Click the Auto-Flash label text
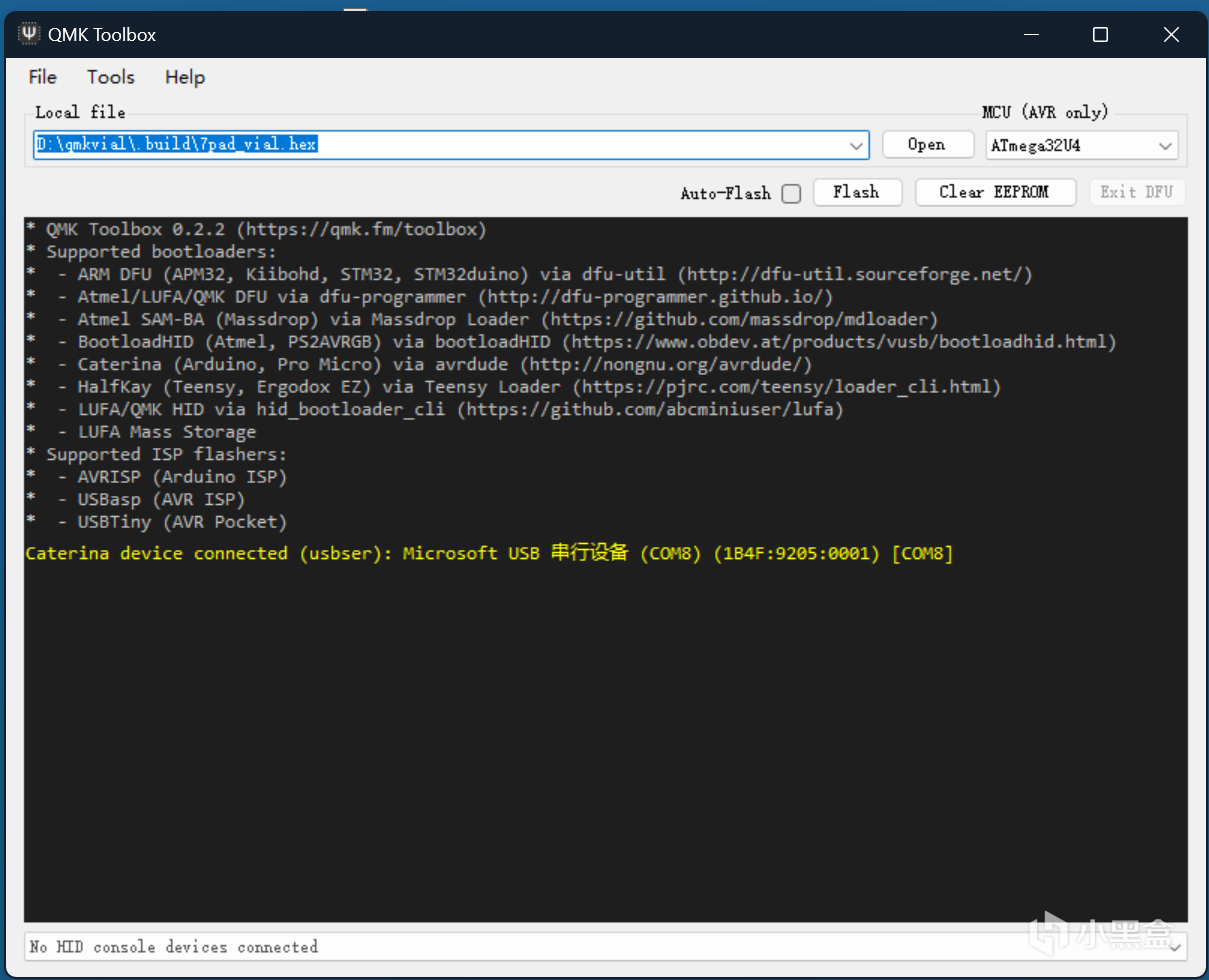The height and width of the screenshot is (980, 1209). pyautogui.click(x=725, y=194)
